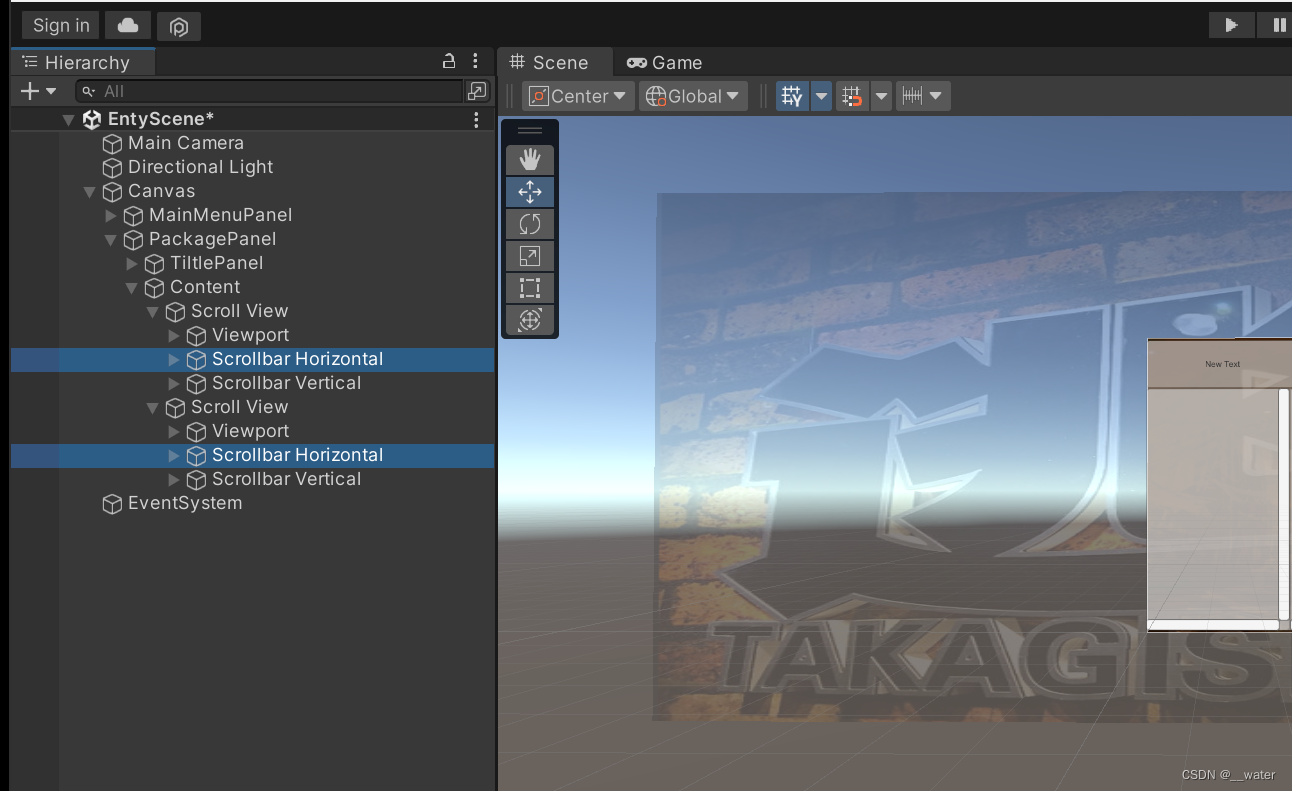Choose the Scale tool

530,256
